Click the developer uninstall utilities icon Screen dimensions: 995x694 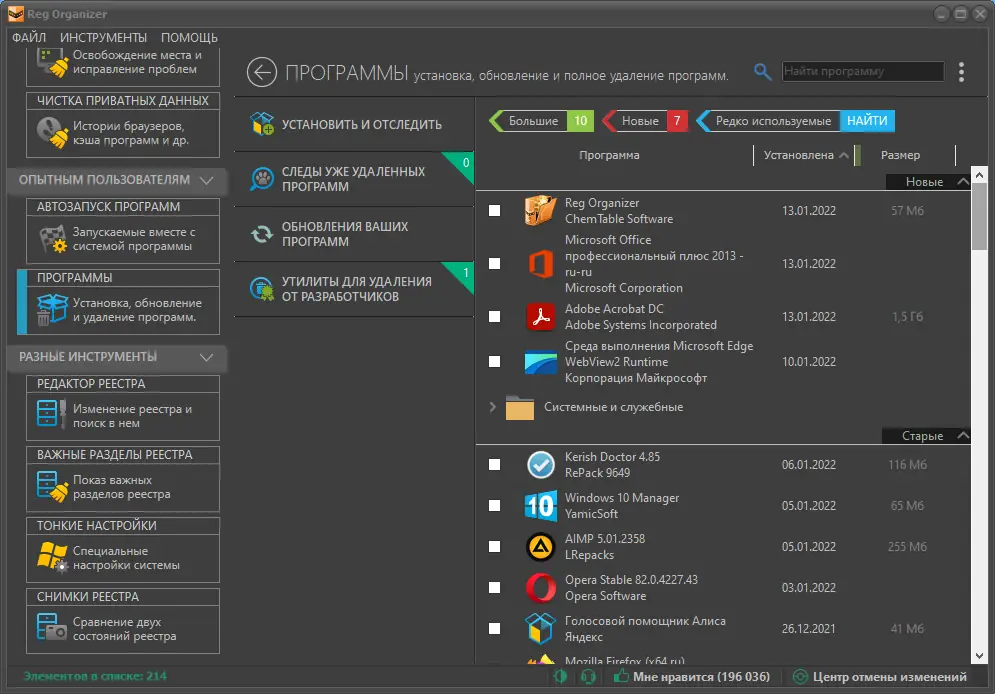click(x=262, y=289)
